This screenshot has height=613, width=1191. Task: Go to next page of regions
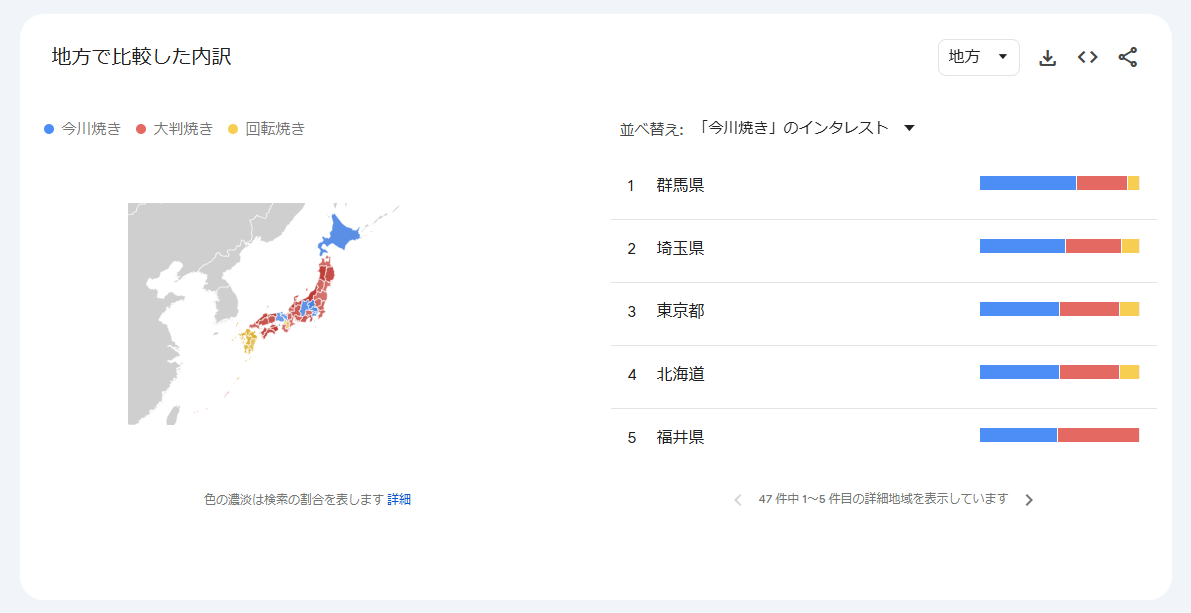pyautogui.click(x=1029, y=500)
